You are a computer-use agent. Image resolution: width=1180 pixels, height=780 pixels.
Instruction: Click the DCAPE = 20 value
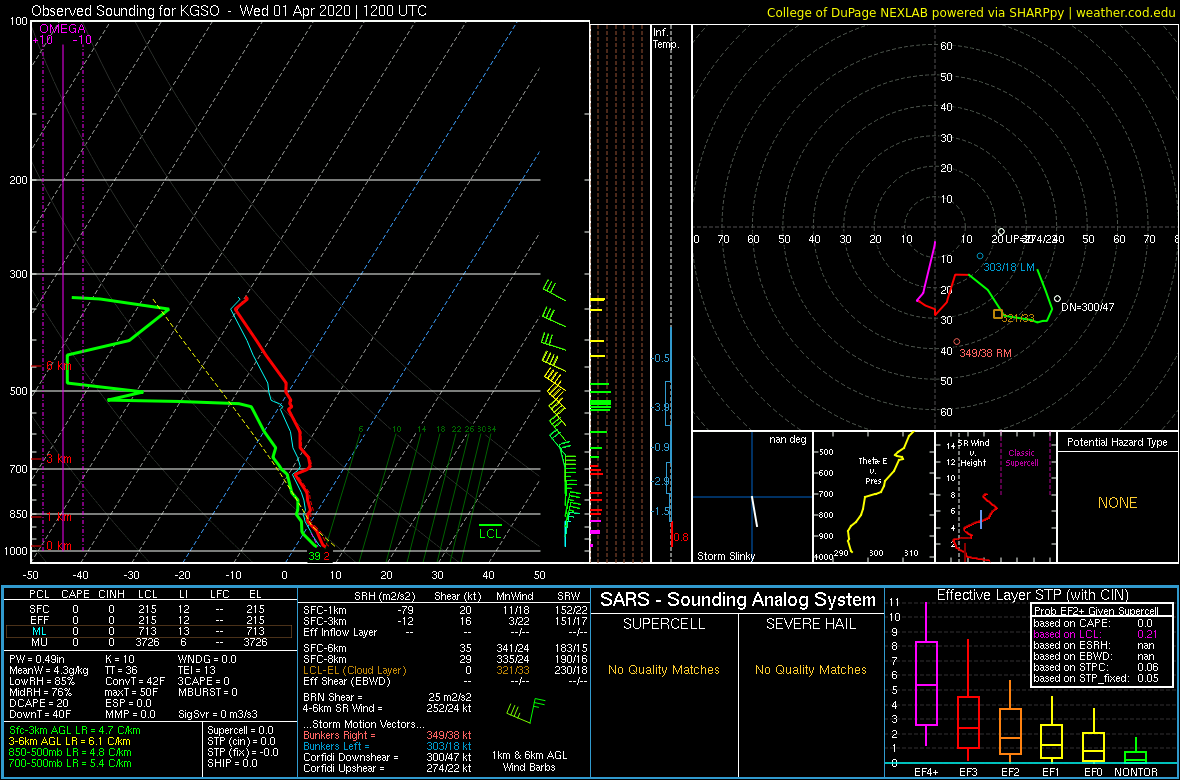pos(39,702)
